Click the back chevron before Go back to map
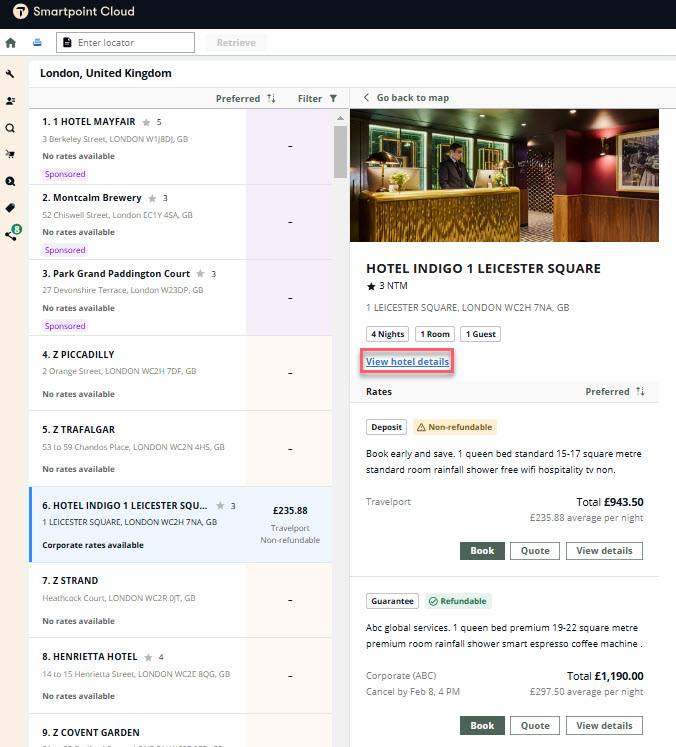This screenshot has height=747, width=676. pyautogui.click(x=366, y=97)
